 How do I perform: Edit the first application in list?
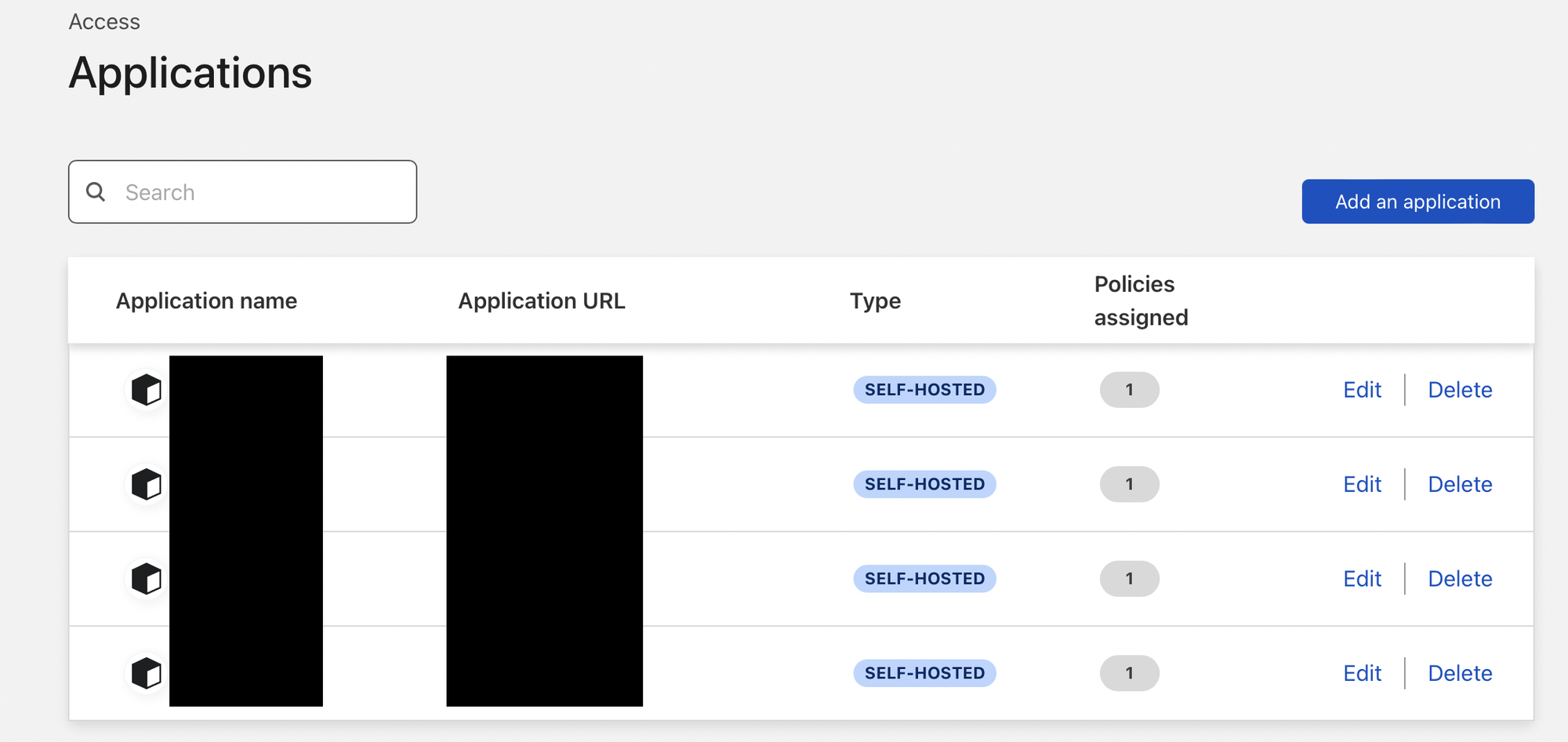click(1362, 390)
